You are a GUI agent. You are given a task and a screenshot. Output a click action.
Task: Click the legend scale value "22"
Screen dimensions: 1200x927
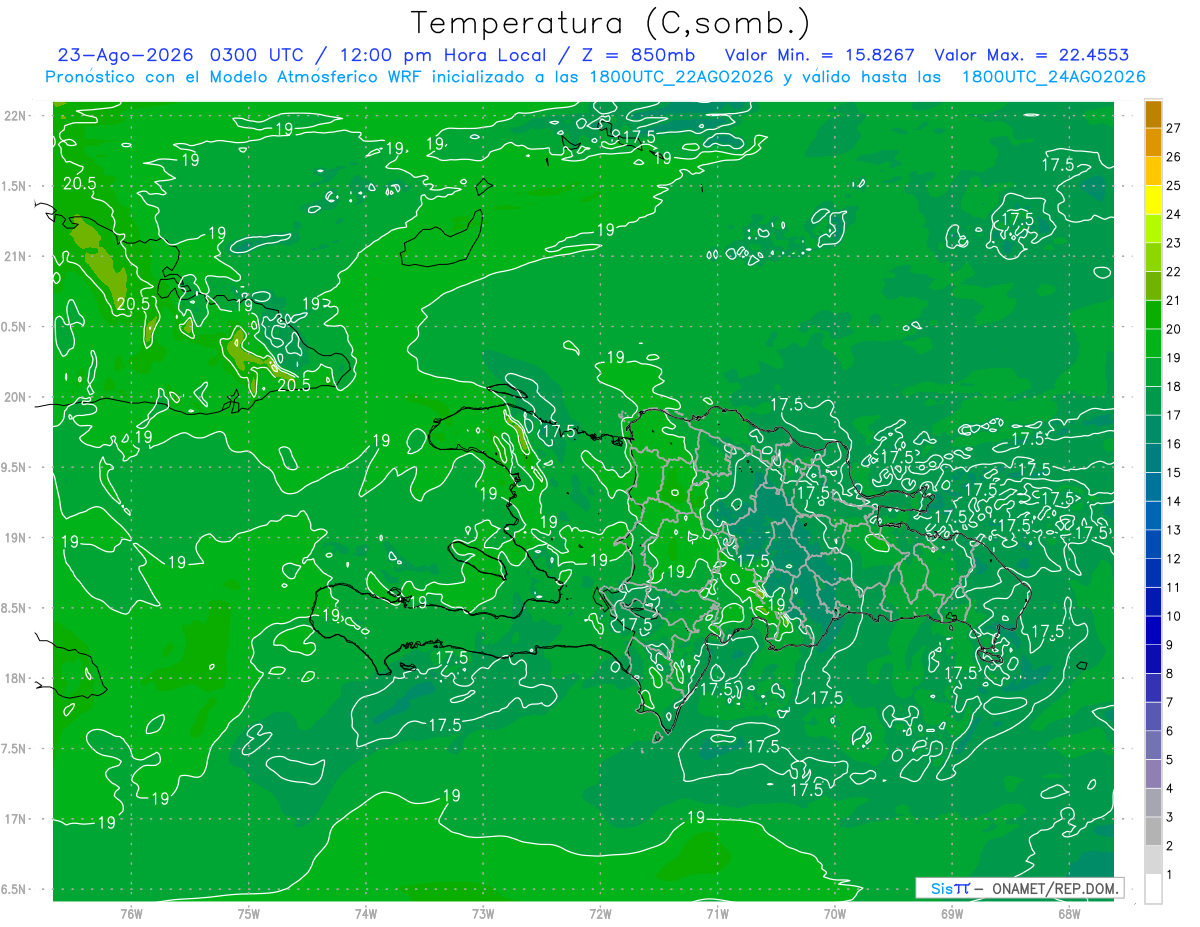pyautogui.click(x=1174, y=272)
